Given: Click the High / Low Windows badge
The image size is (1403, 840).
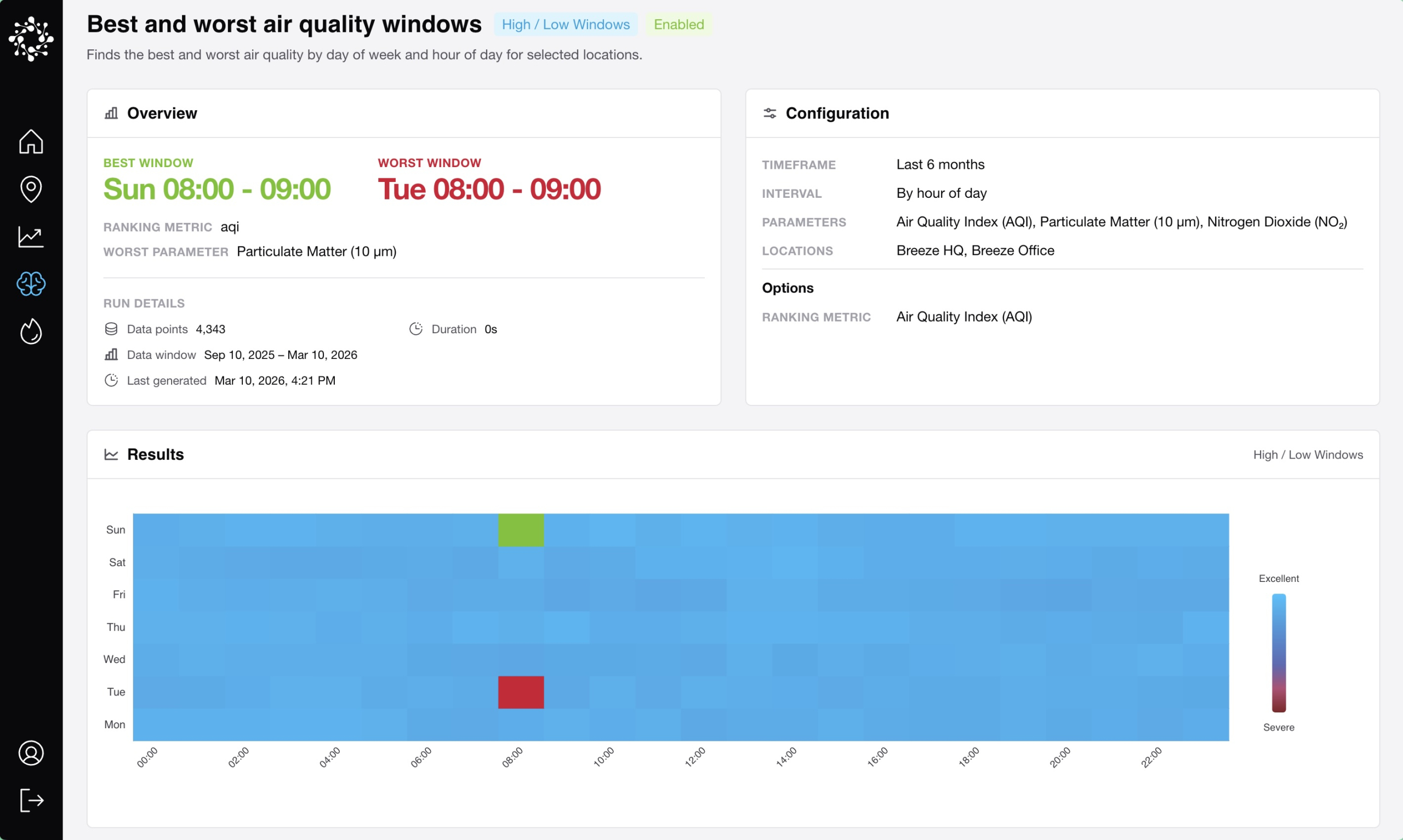Looking at the screenshot, I should click(x=566, y=24).
